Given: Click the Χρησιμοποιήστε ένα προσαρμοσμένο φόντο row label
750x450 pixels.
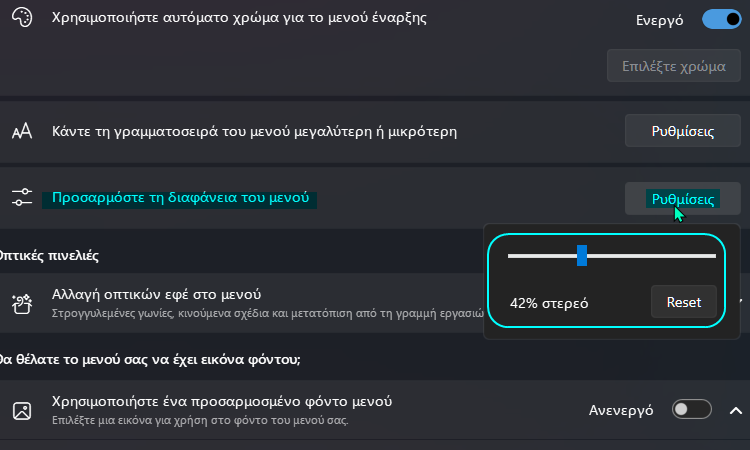Looking at the screenshot, I should (222, 401).
